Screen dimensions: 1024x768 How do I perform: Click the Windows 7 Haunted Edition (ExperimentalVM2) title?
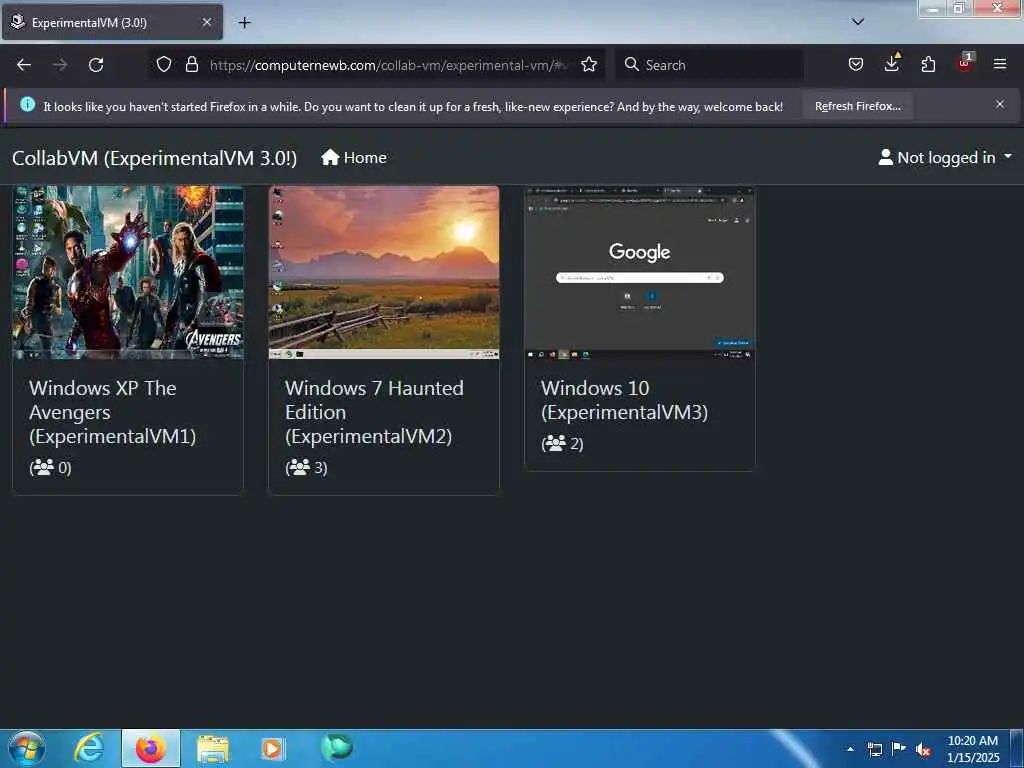point(374,412)
